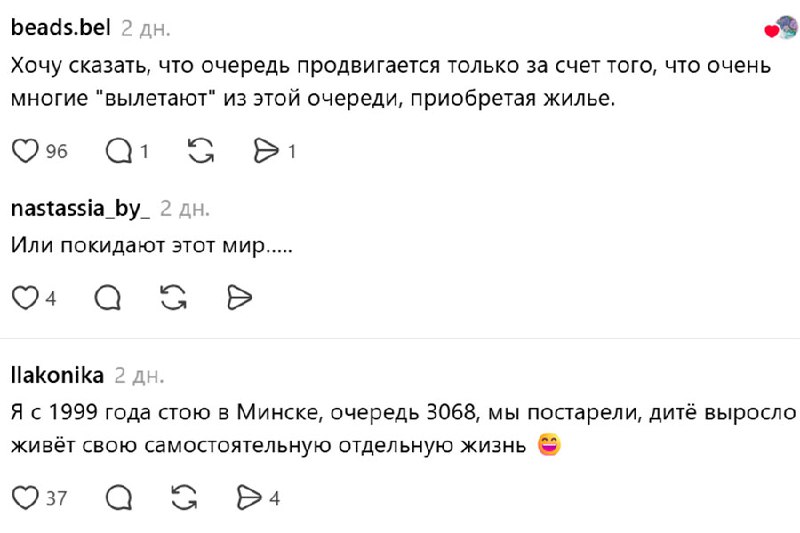Share beads.bel's comment via send icon
This screenshot has width=800, height=533.
click(266, 151)
